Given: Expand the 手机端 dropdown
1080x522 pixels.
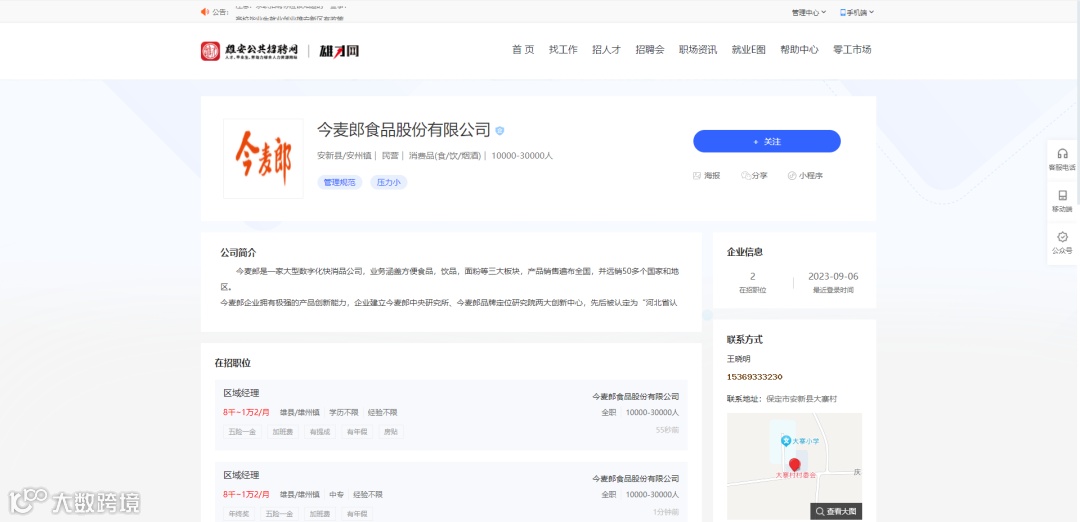Looking at the screenshot, I should pos(857,12).
